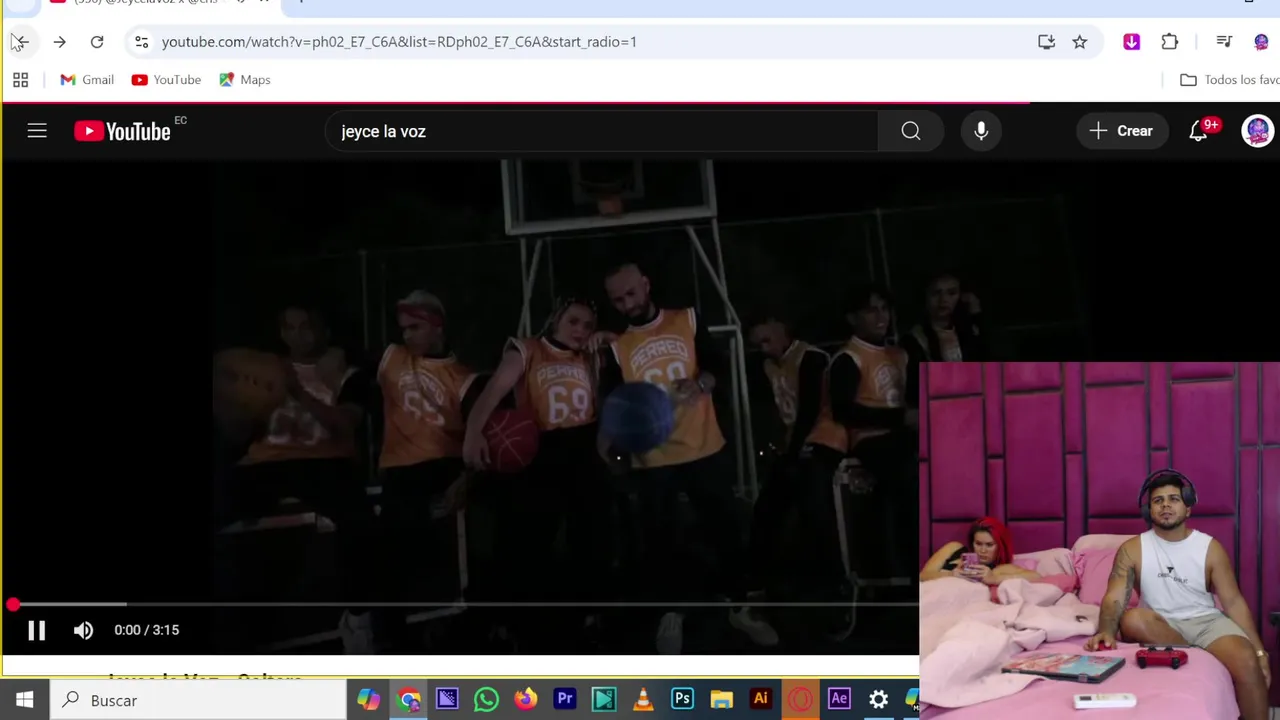Screen dimensions: 1280x720
Task: Open Opera browser from the taskbar
Action: (800, 700)
